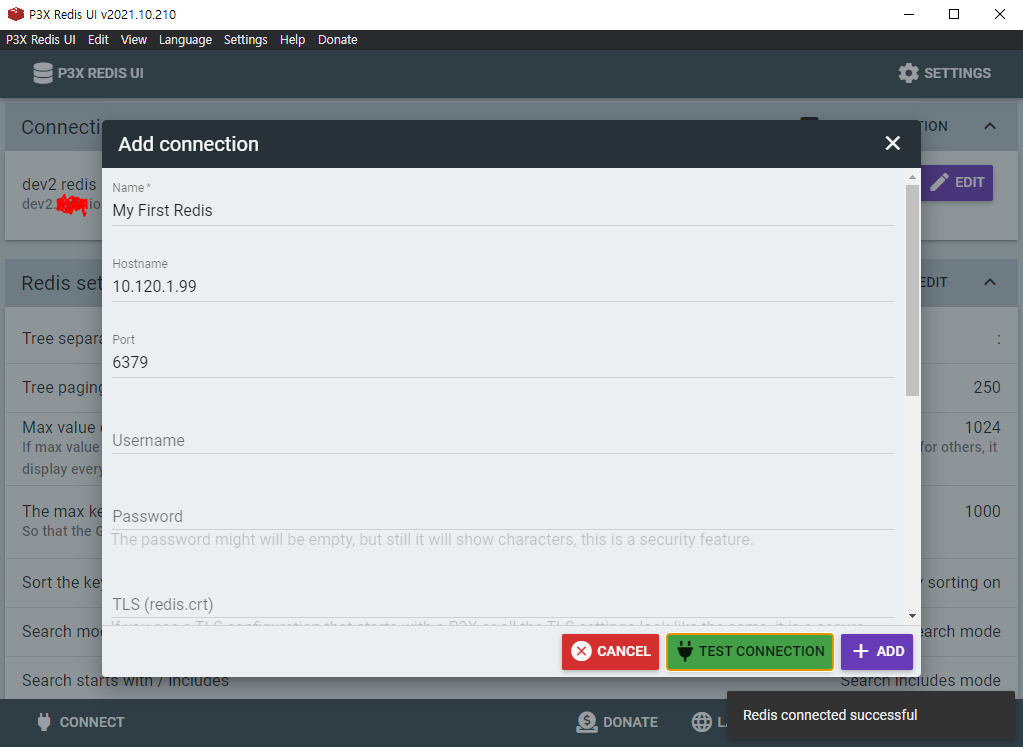This screenshot has height=747, width=1023.
Task: Click the plug icon on Connect
Action: point(44,722)
